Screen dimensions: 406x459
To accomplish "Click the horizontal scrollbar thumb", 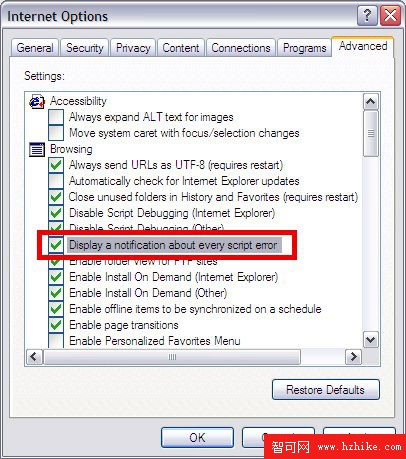I will point(172,357).
